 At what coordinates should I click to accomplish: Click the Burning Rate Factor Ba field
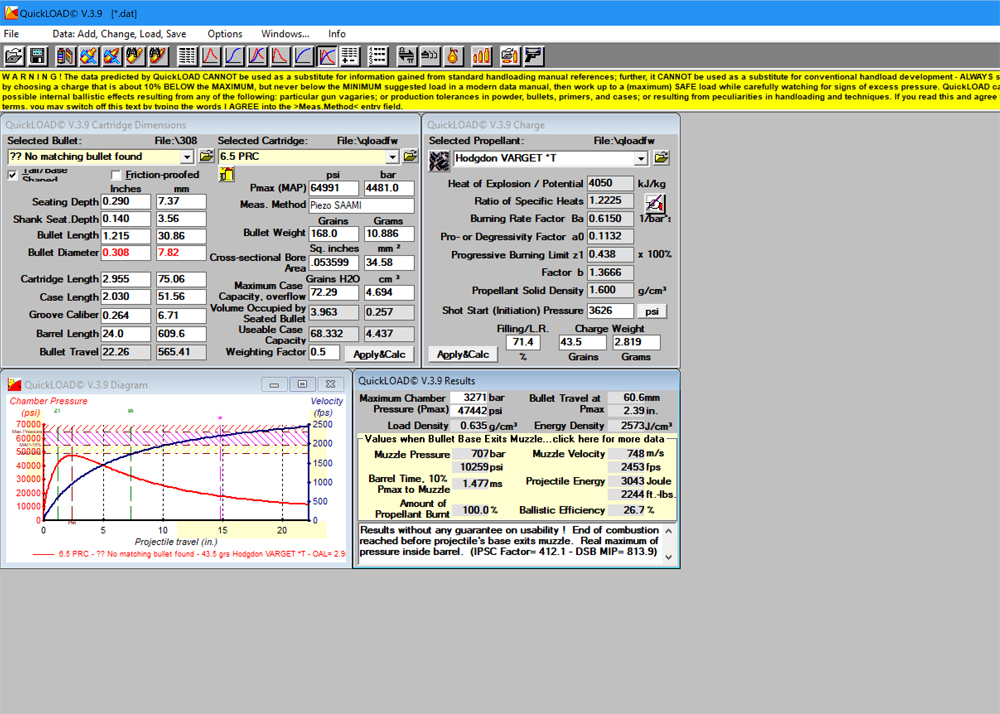coord(610,219)
